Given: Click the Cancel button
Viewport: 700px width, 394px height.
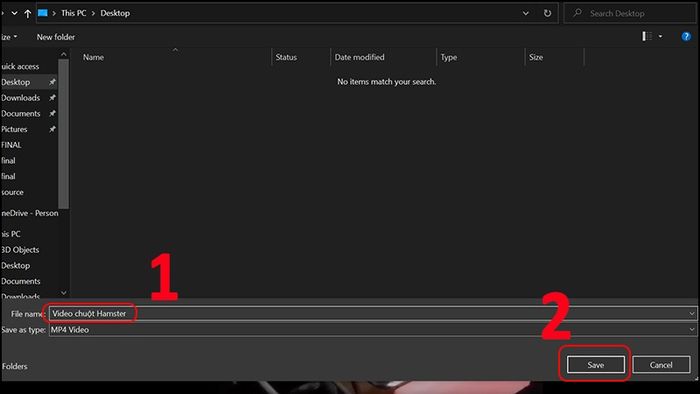Looking at the screenshot, I should [x=661, y=365].
